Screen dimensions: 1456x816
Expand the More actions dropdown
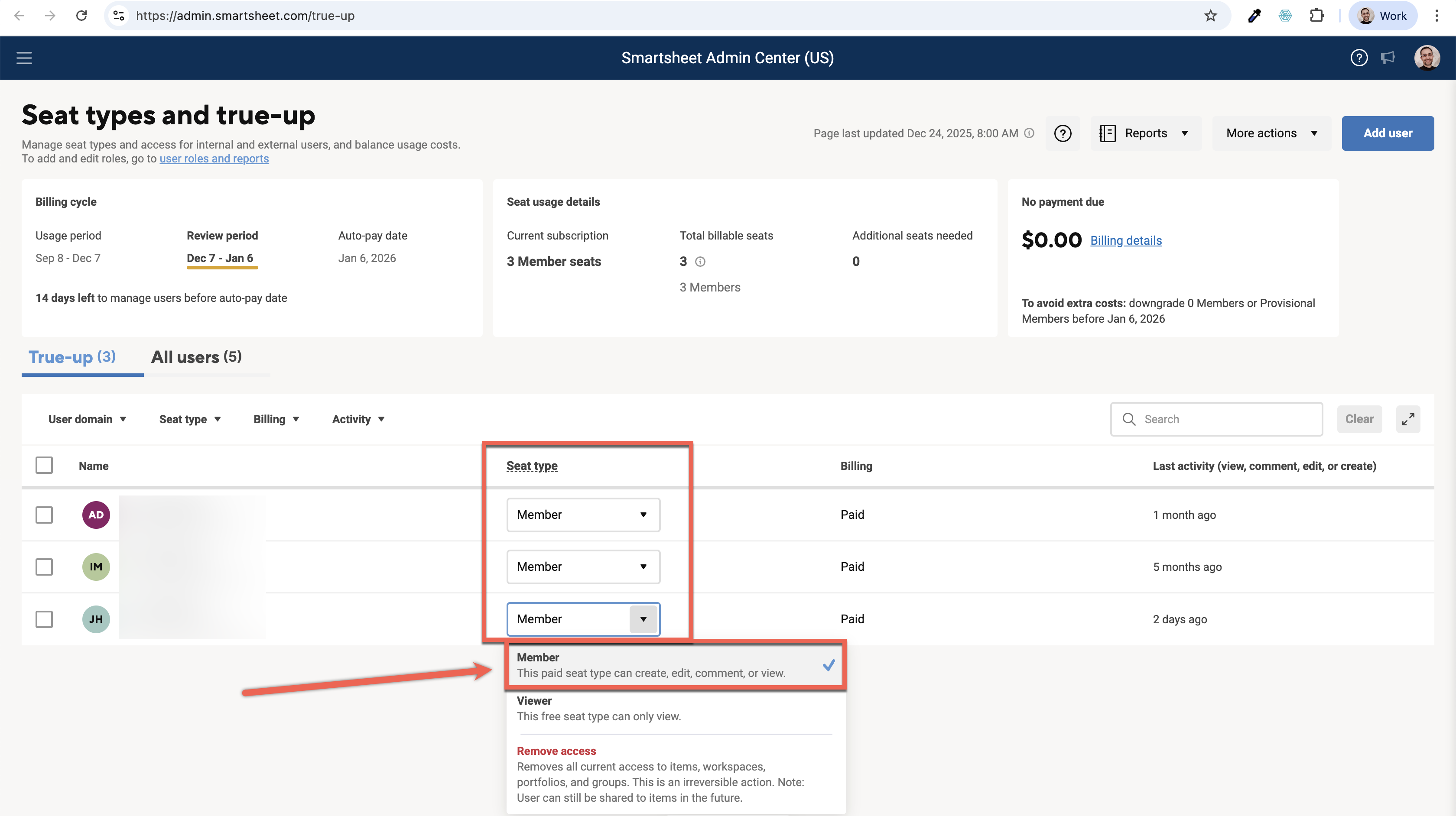(x=1271, y=133)
